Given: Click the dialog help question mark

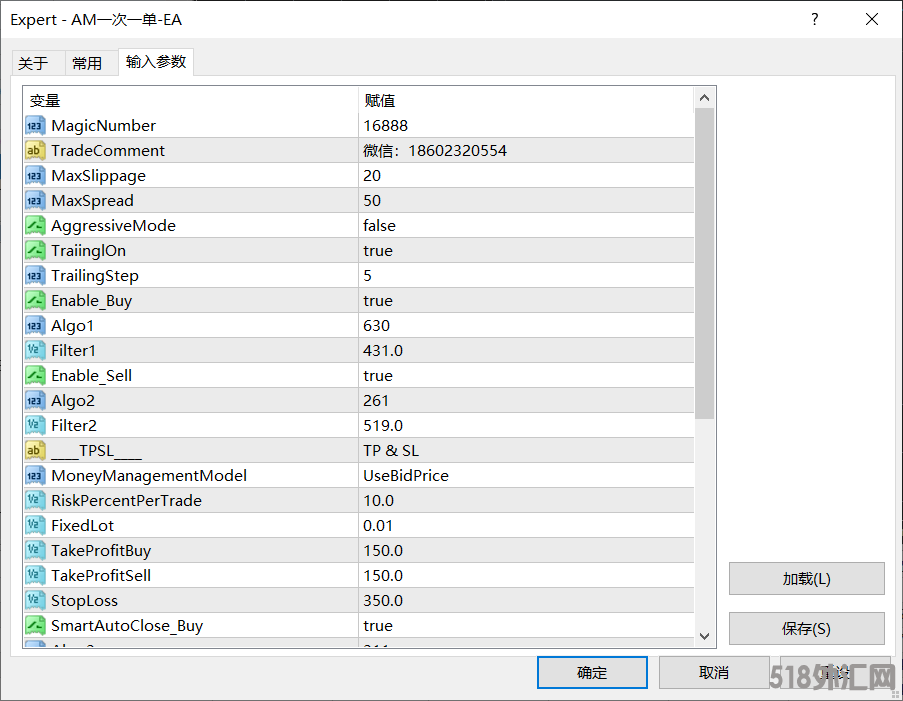Looking at the screenshot, I should click(814, 19).
